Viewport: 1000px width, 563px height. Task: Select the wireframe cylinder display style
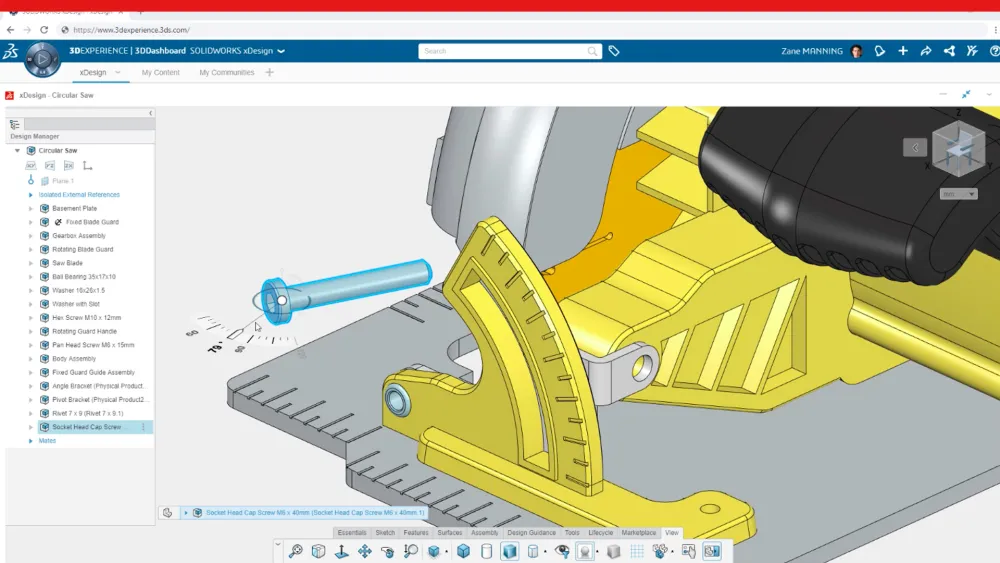[x=486, y=551]
